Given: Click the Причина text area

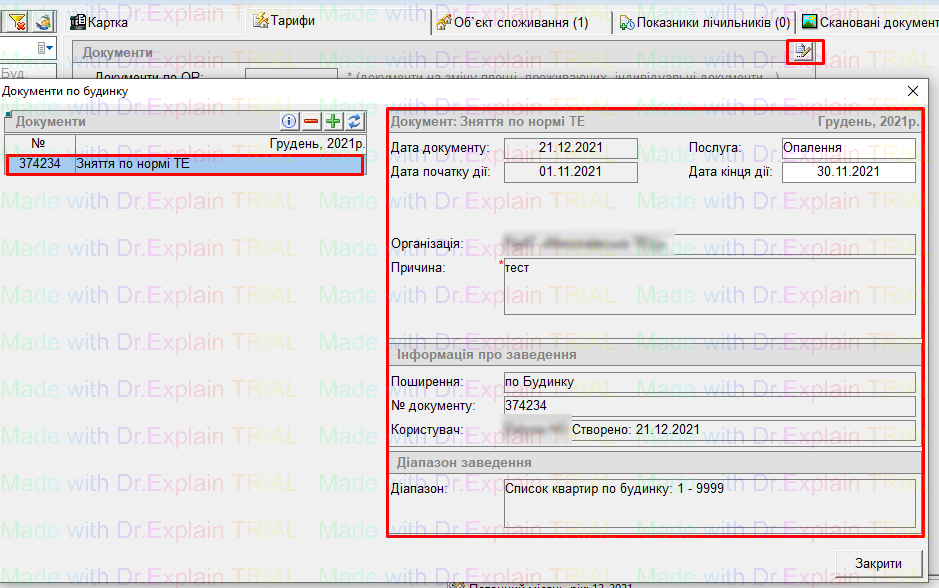Looking at the screenshot, I should 709,286.
